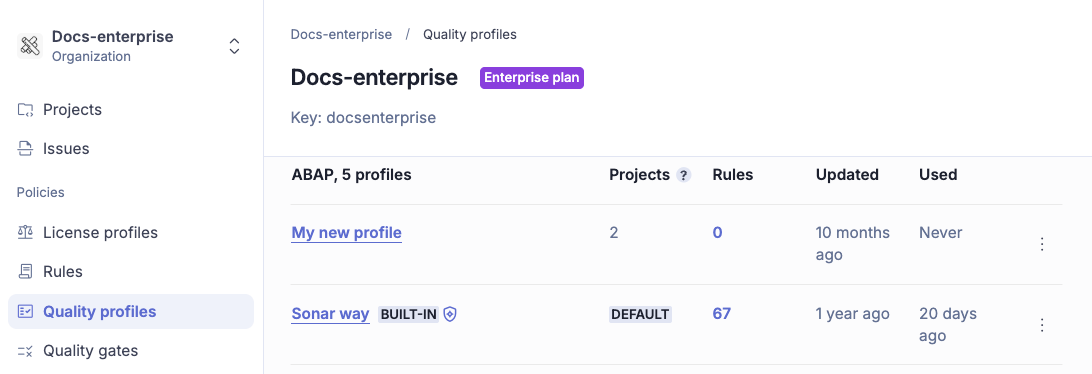Click the Issues icon in sidebar
1092x374 pixels.
pos(25,148)
